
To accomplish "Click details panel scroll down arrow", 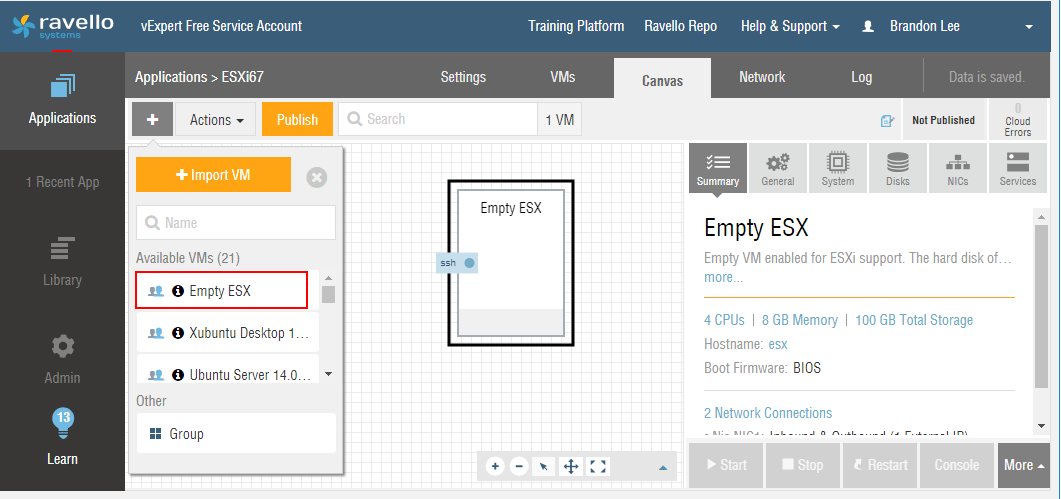I will click(1041, 426).
